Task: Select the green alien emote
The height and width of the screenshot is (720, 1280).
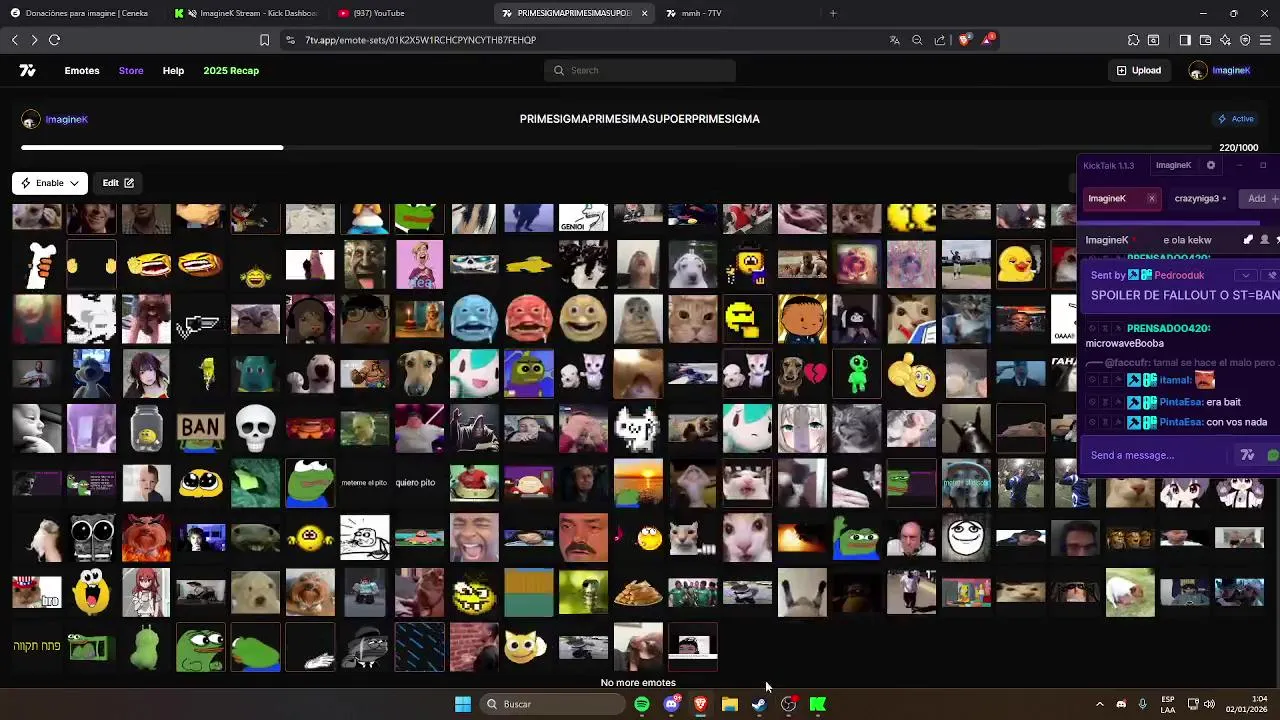Action: pyautogui.click(x=857, y=375)
